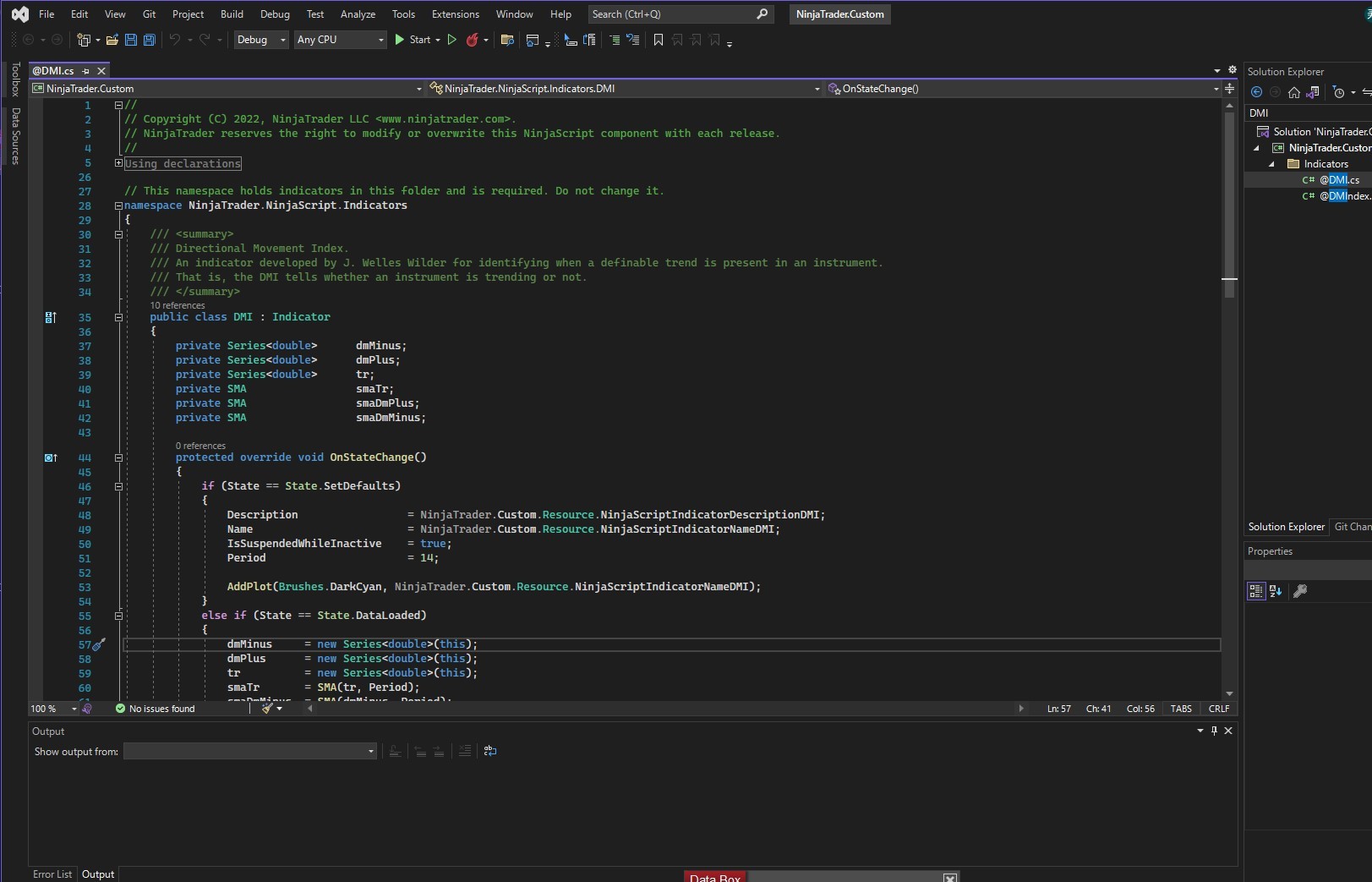The width and height of the screenshot is (1372, 882).
Task: Toggle word wrap in Output panel
Action: (x=490, y=751)
